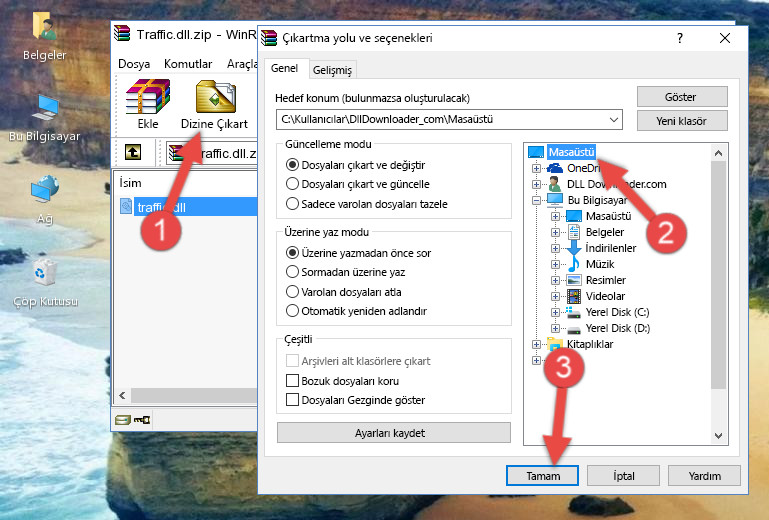
Task: Open the Komutlar menu in WinRAR
Action: (188, 64)
